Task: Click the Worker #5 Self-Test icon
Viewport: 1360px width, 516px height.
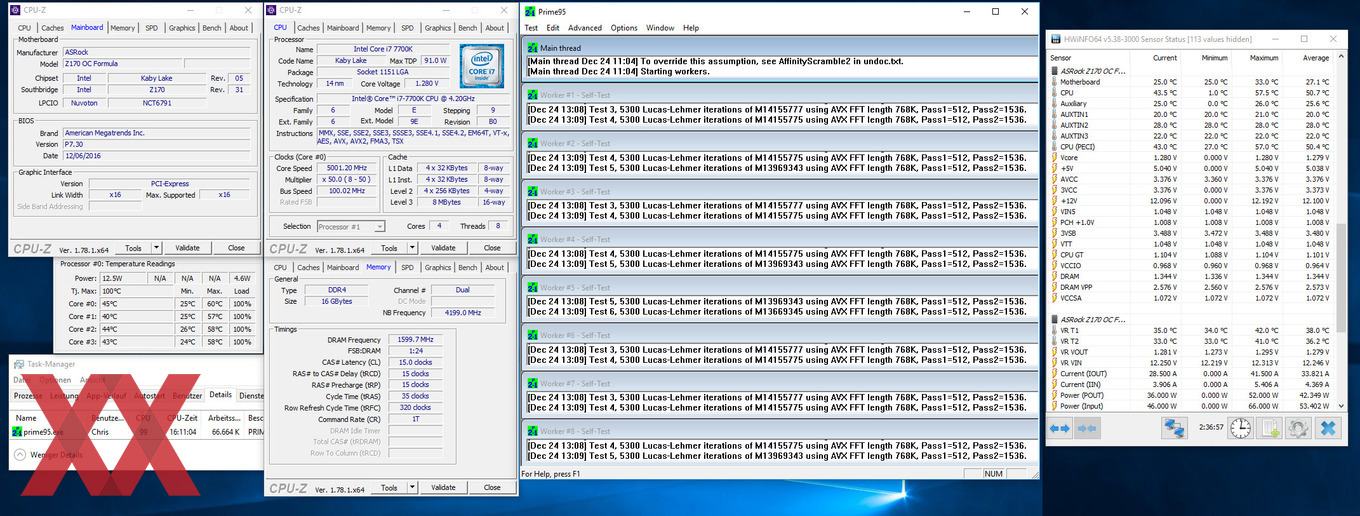Action: point(533,287)
